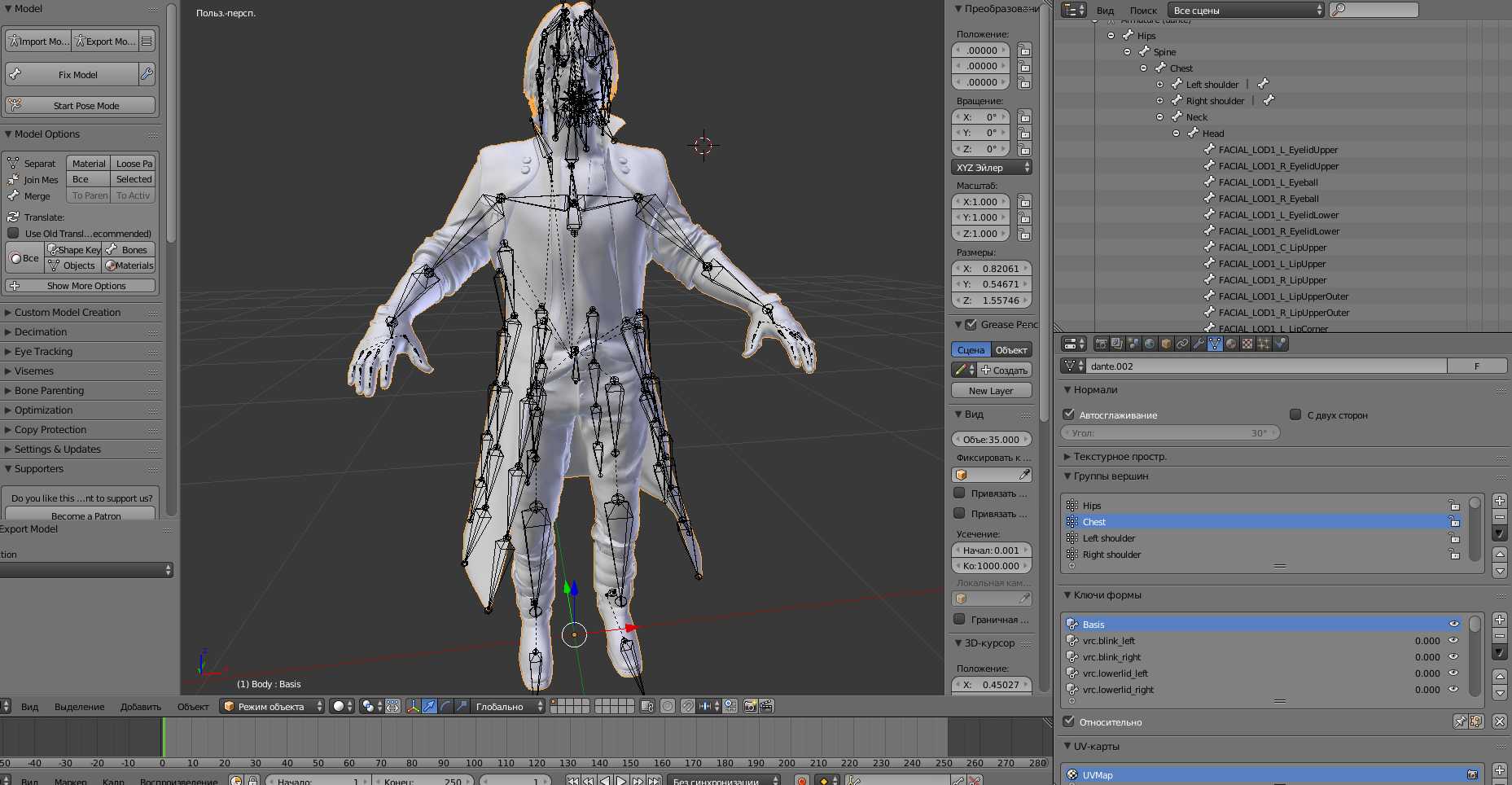Adjust the Угол auto smooth angle slider
1512x785 pixels.
pos(1169,433)
